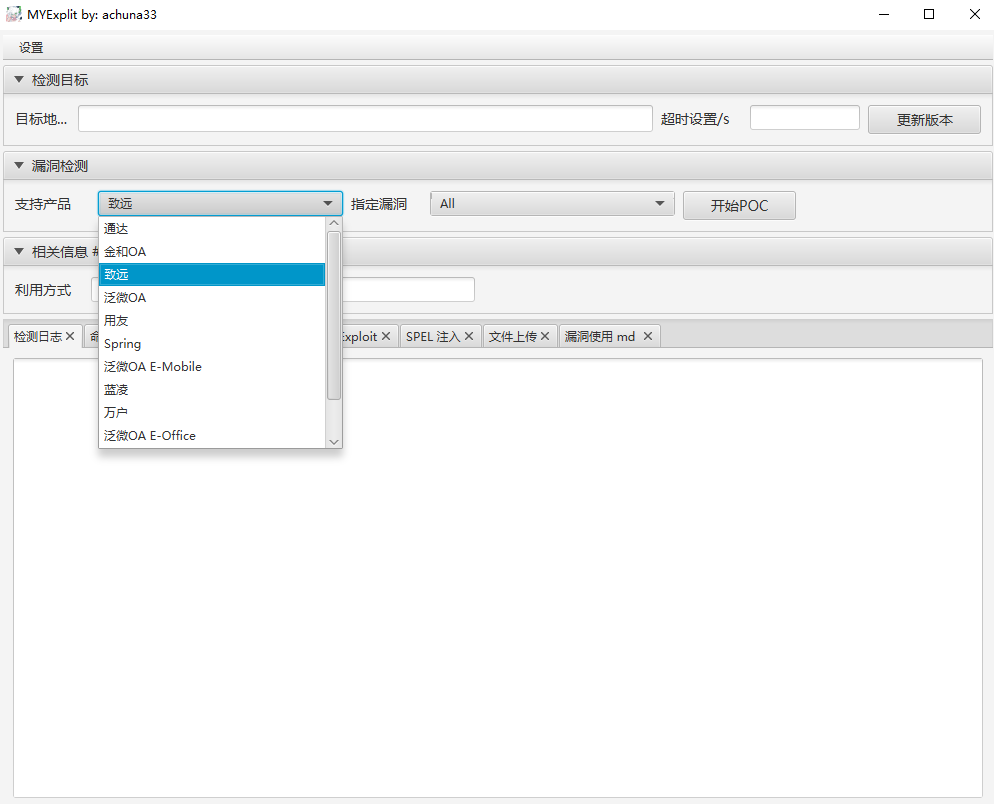Click the 更新版本 button
The image size is (994, 804).
click(924, 120)
